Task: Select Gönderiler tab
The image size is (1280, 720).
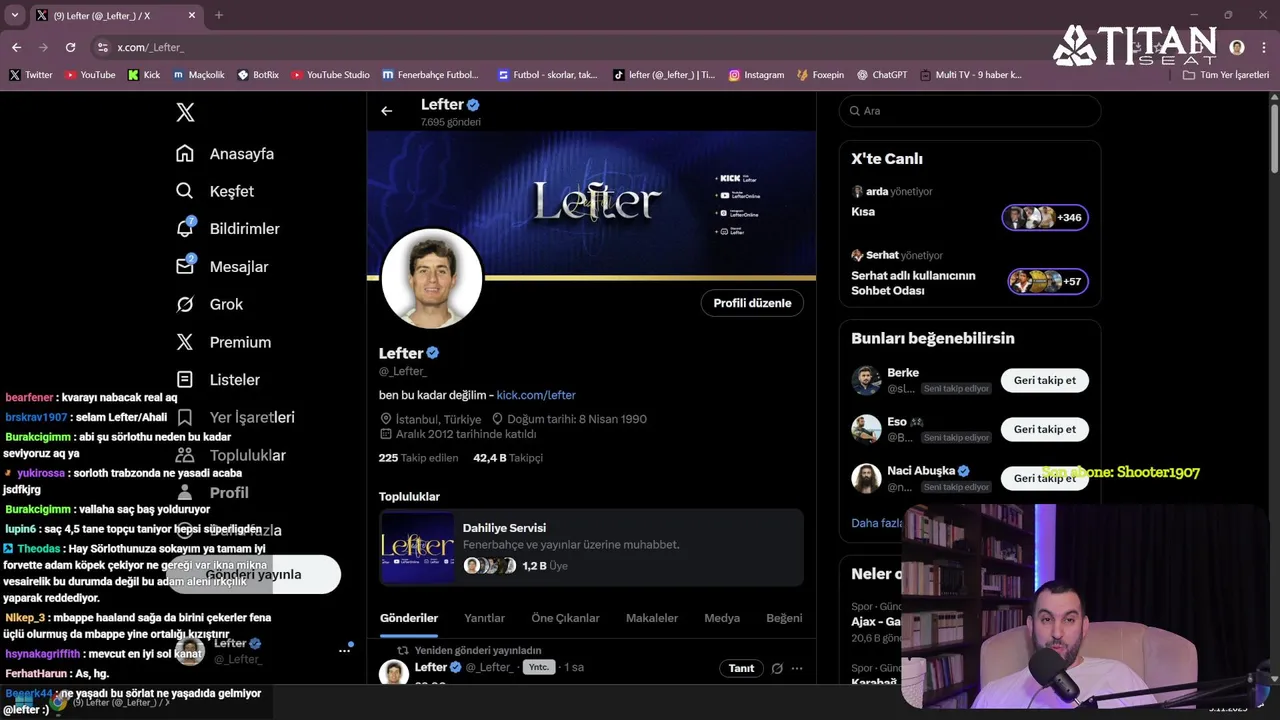Action: coord(409,618)
